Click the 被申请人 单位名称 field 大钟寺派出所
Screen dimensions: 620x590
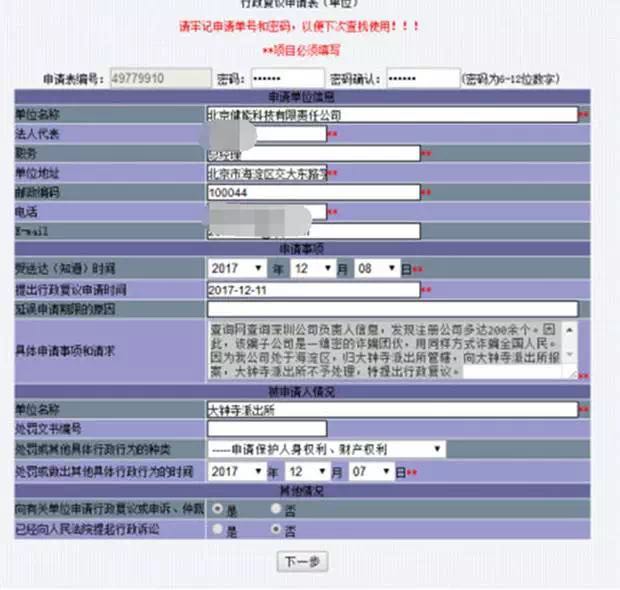coord(391,409)
